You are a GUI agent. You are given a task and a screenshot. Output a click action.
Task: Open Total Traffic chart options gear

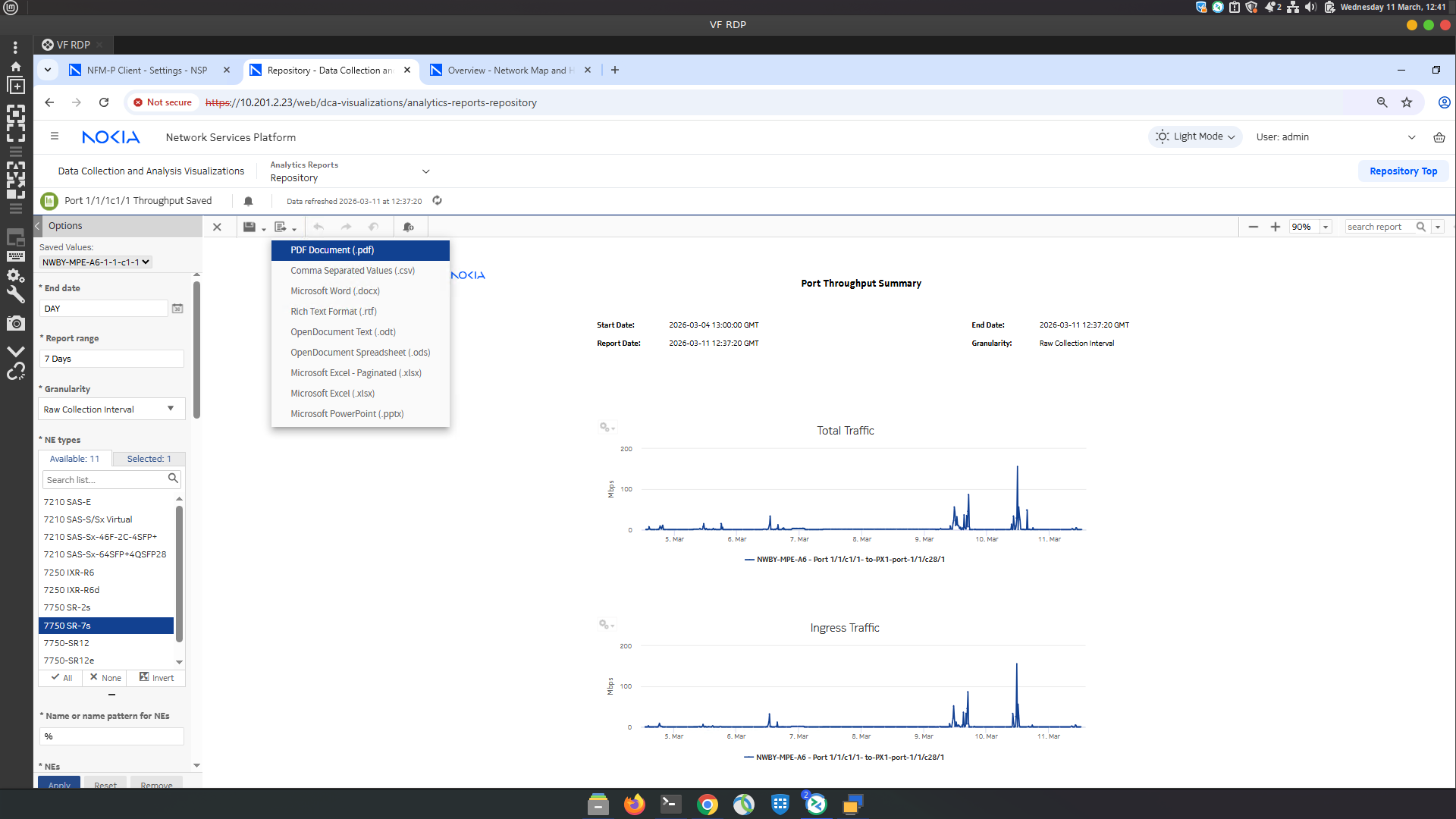(605, 428)
